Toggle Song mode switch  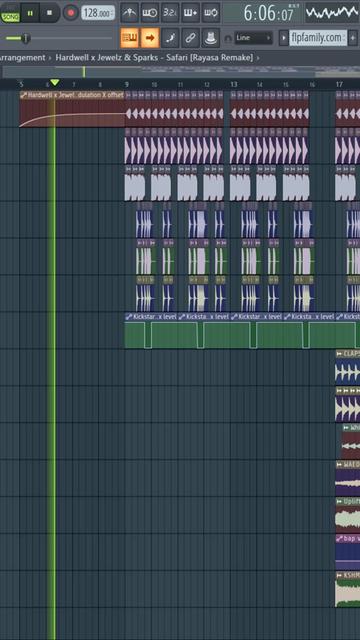[10, 13]
